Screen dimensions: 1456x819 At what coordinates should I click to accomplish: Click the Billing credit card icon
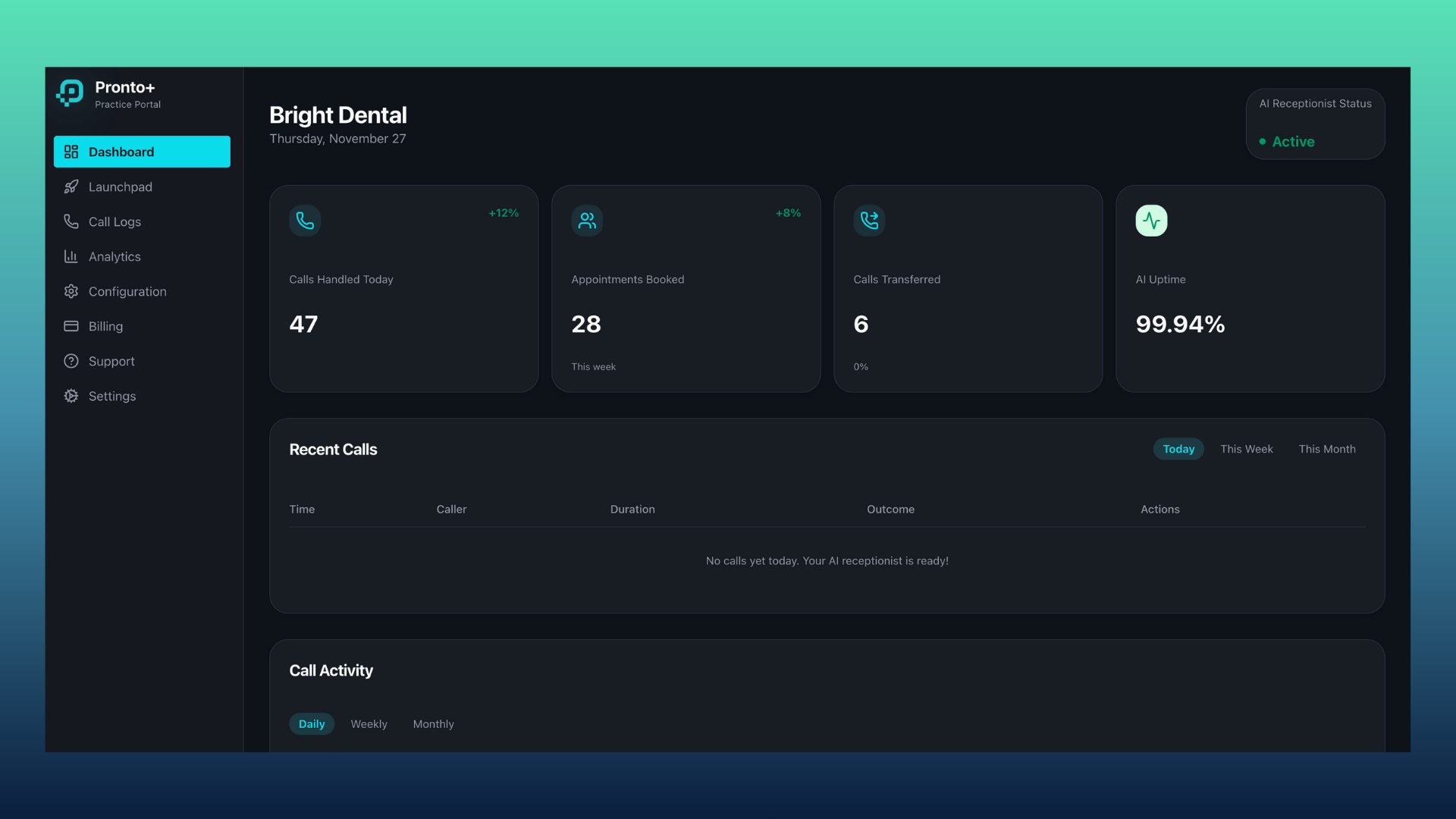(x=71, y=326)
